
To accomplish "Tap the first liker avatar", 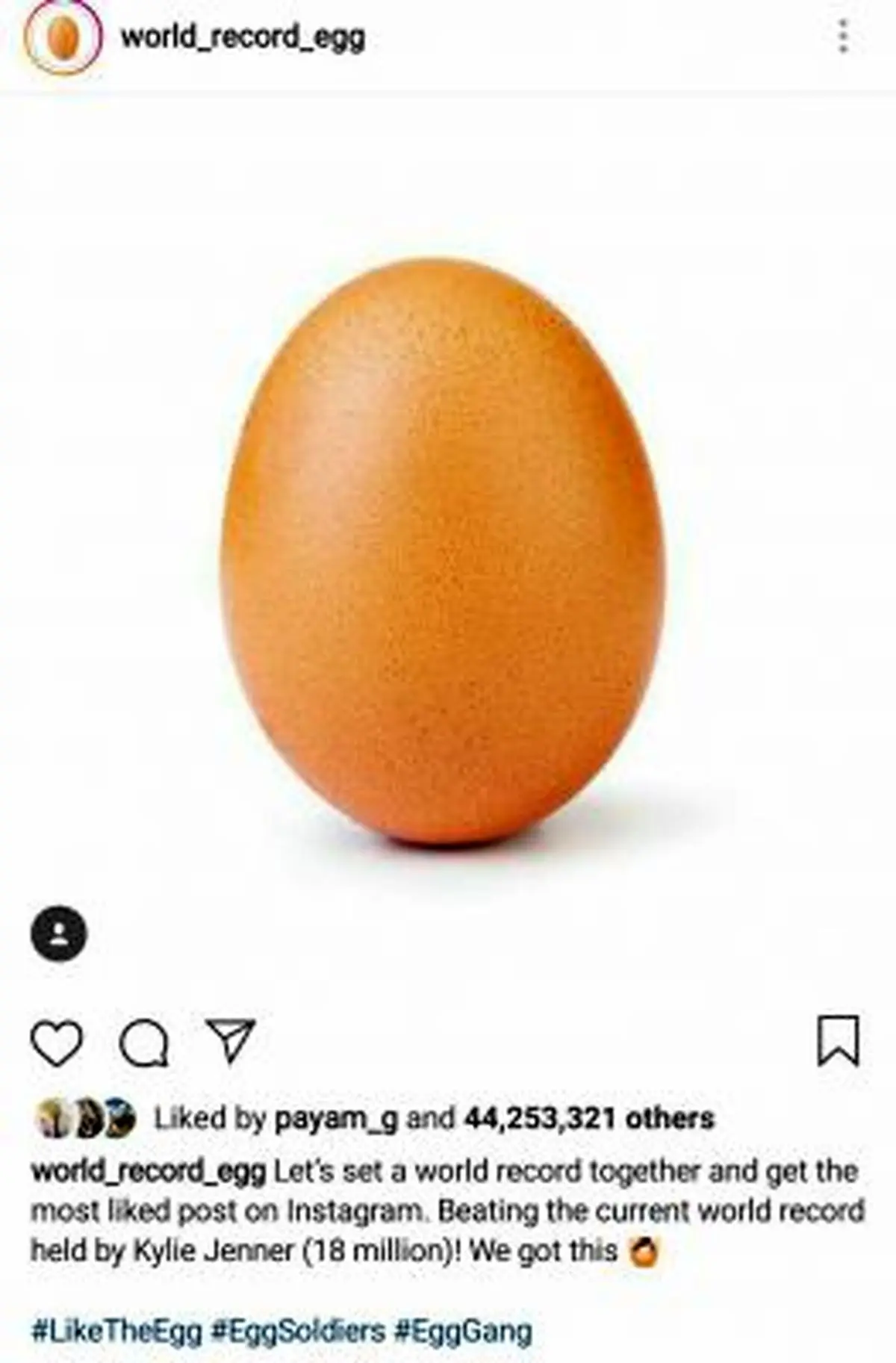I will (x=52, y=1119).
